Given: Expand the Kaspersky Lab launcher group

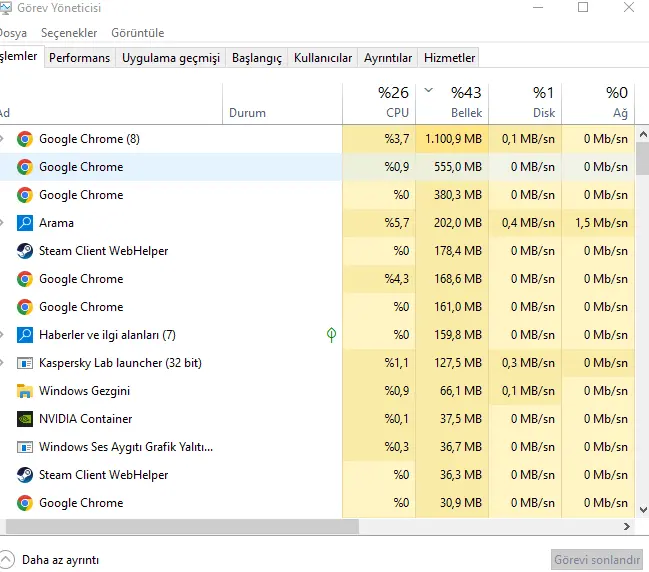Looking at the screenshot, I should coord(2,363).
